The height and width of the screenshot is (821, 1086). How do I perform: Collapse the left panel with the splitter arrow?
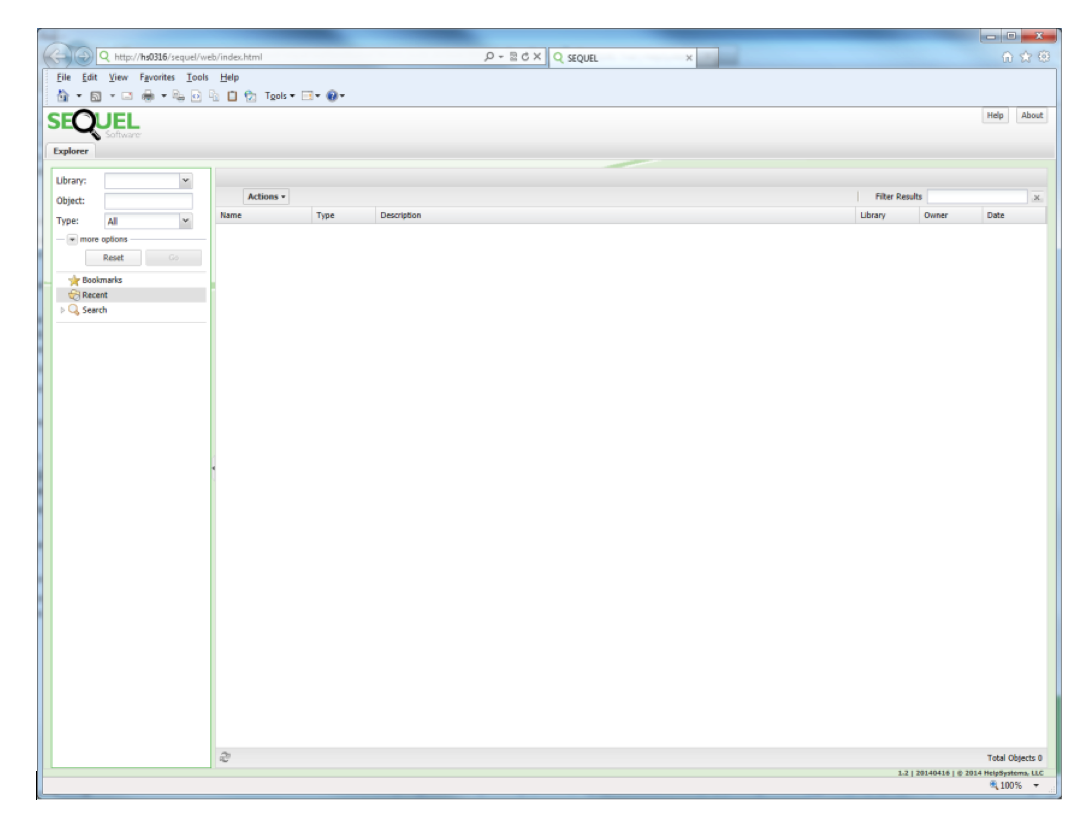pos(213,468)
